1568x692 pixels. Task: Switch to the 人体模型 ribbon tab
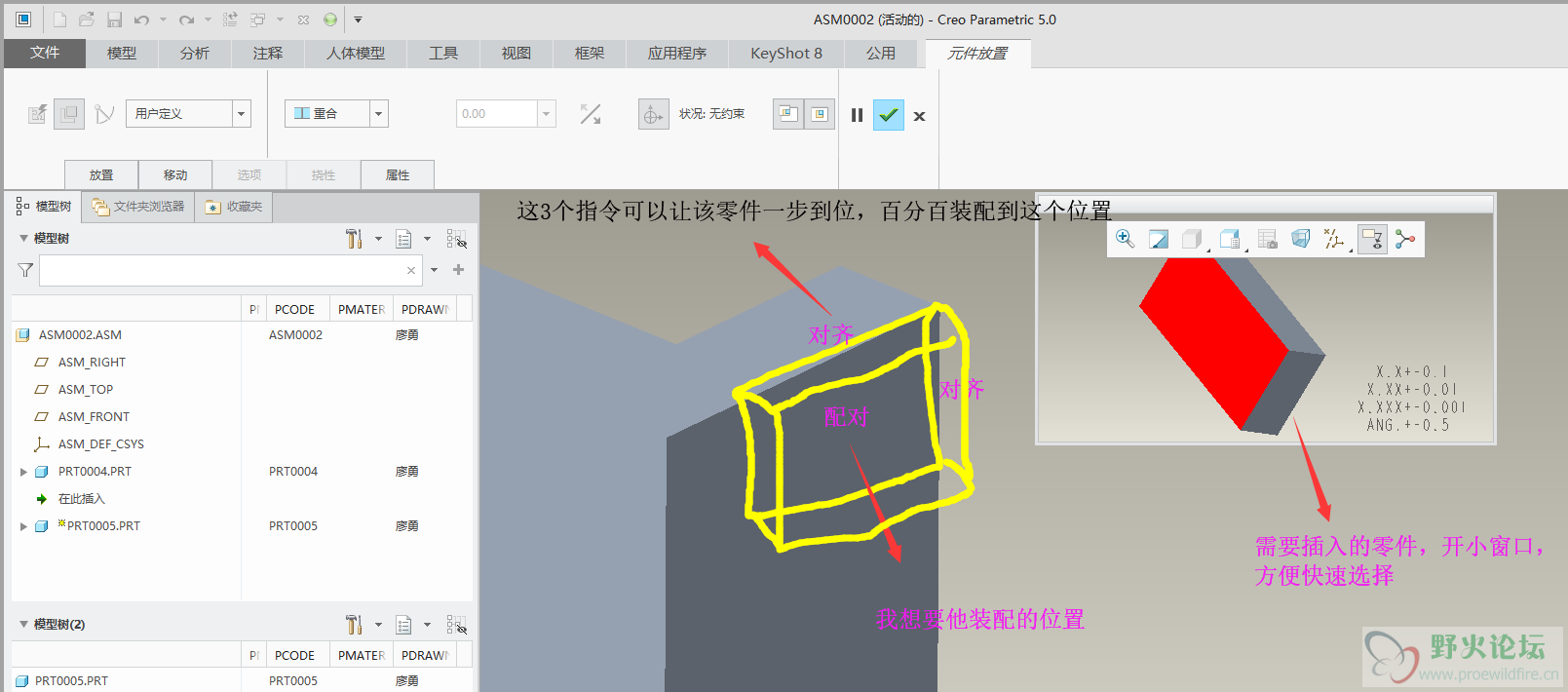(x=356, y=54)
